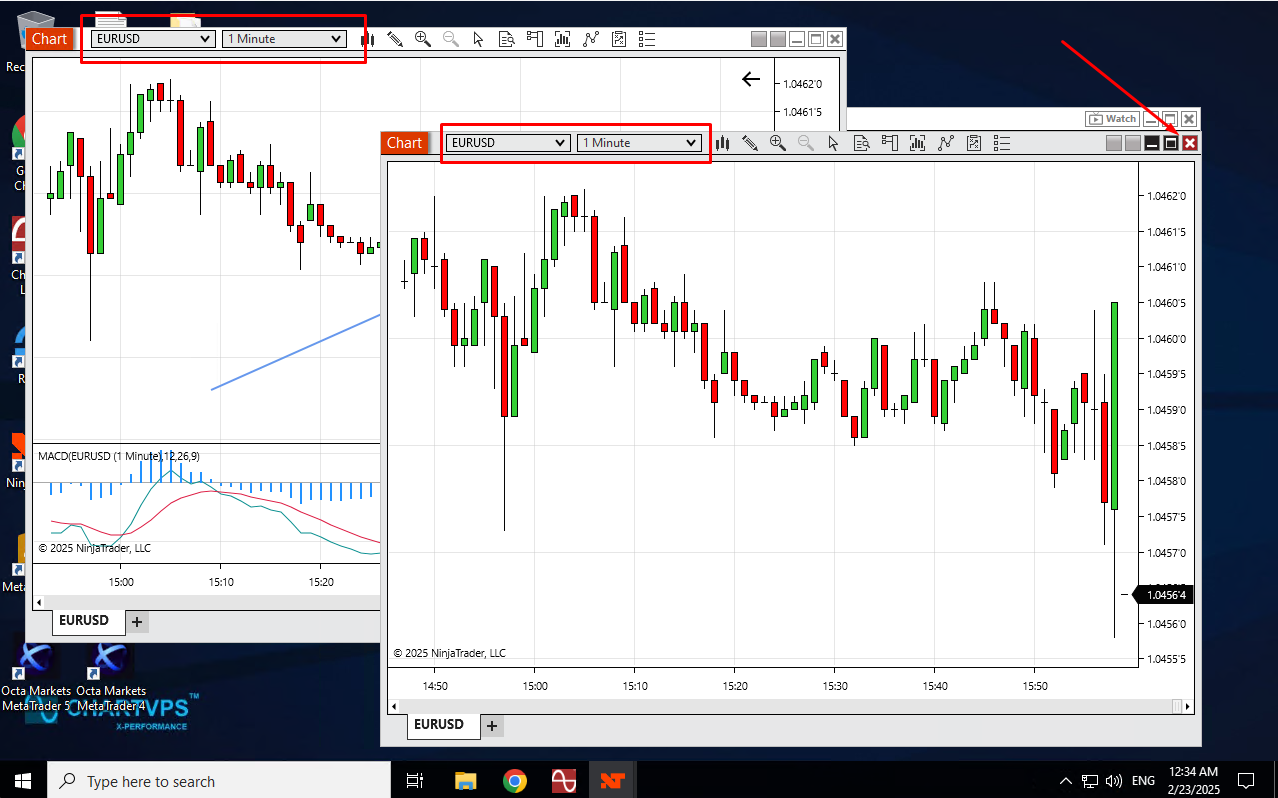Add new tab with plus in front chart
1278x798 pixels.
(x=492, y=726)
